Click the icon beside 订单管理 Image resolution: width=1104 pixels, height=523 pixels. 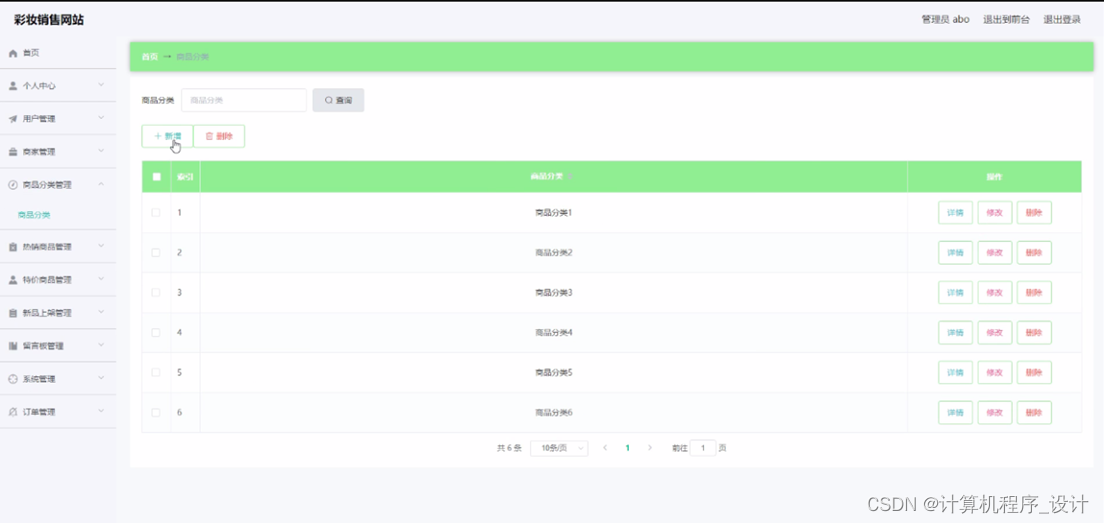tap(13, 412)
